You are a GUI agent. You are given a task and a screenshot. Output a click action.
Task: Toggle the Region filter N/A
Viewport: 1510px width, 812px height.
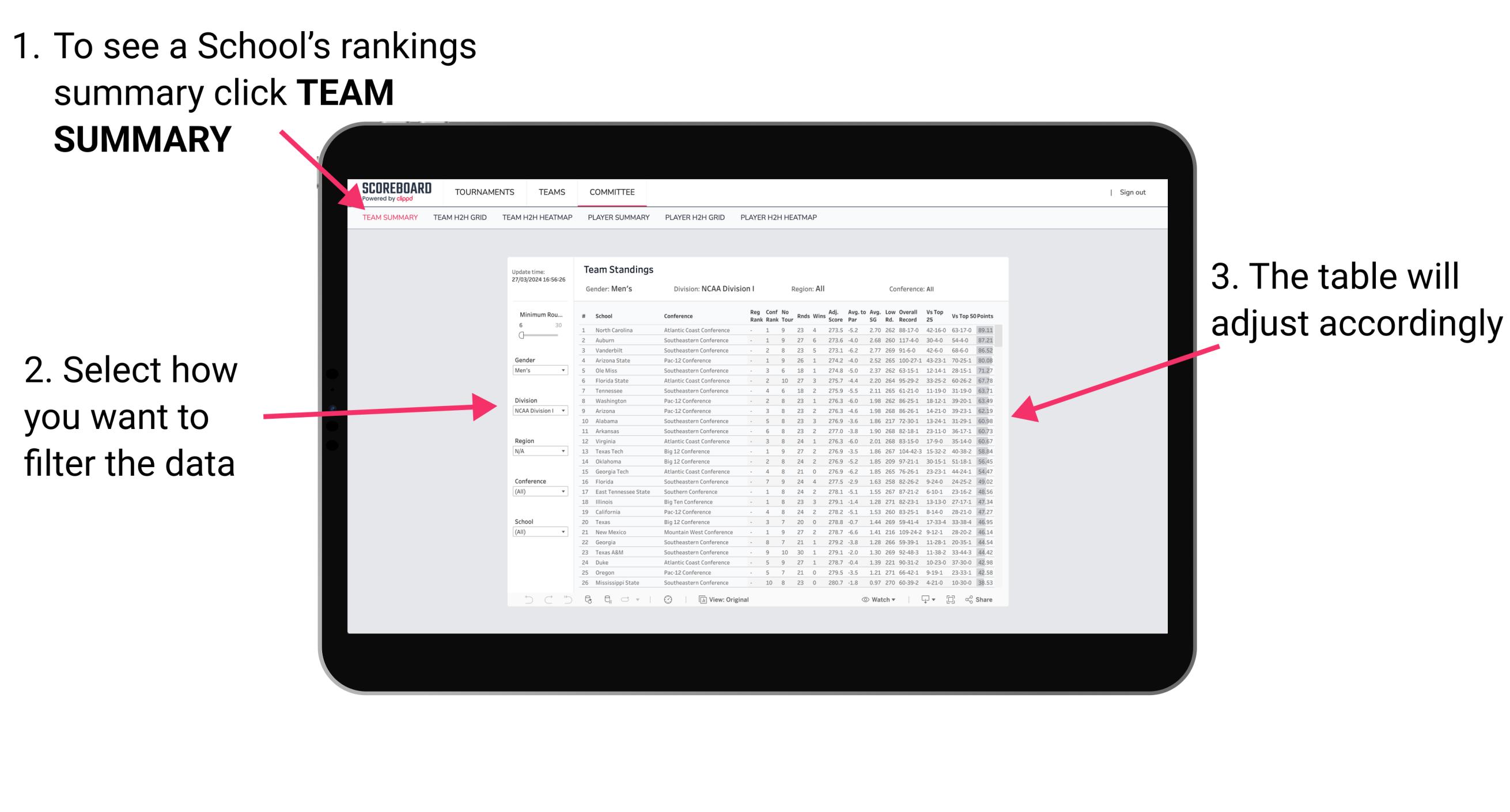[x=545, y=451]
